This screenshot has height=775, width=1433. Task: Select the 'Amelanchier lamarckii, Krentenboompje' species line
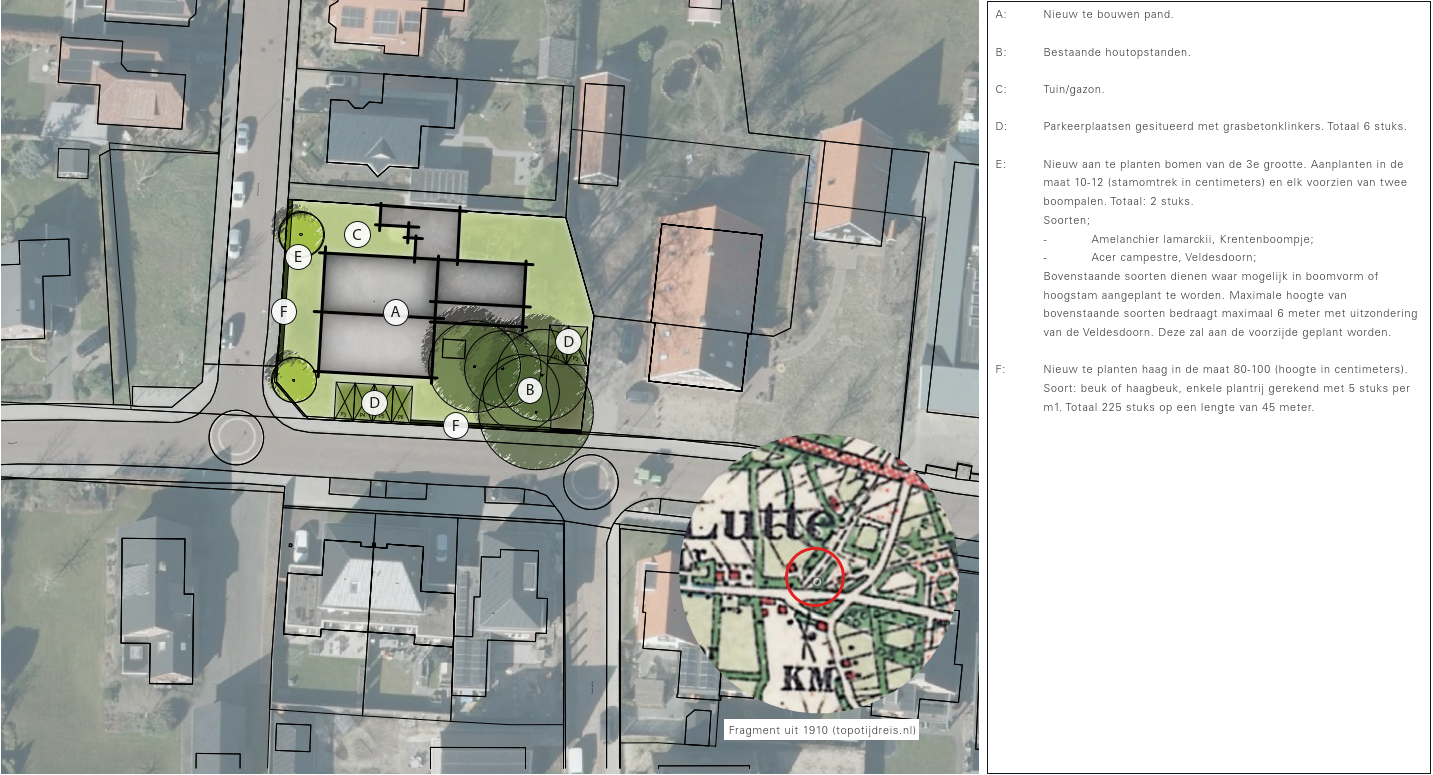(1202, 239)
